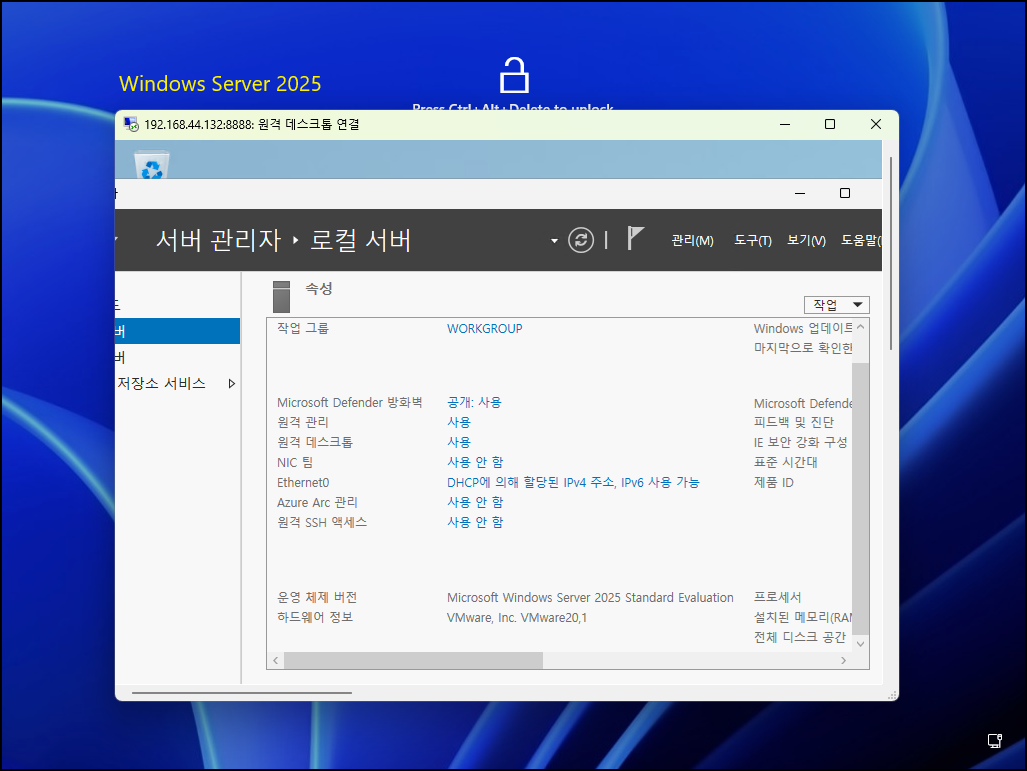This screenshot has width=1027, height=771.
Task: Open the 도움말 menu
Action: 861,240
